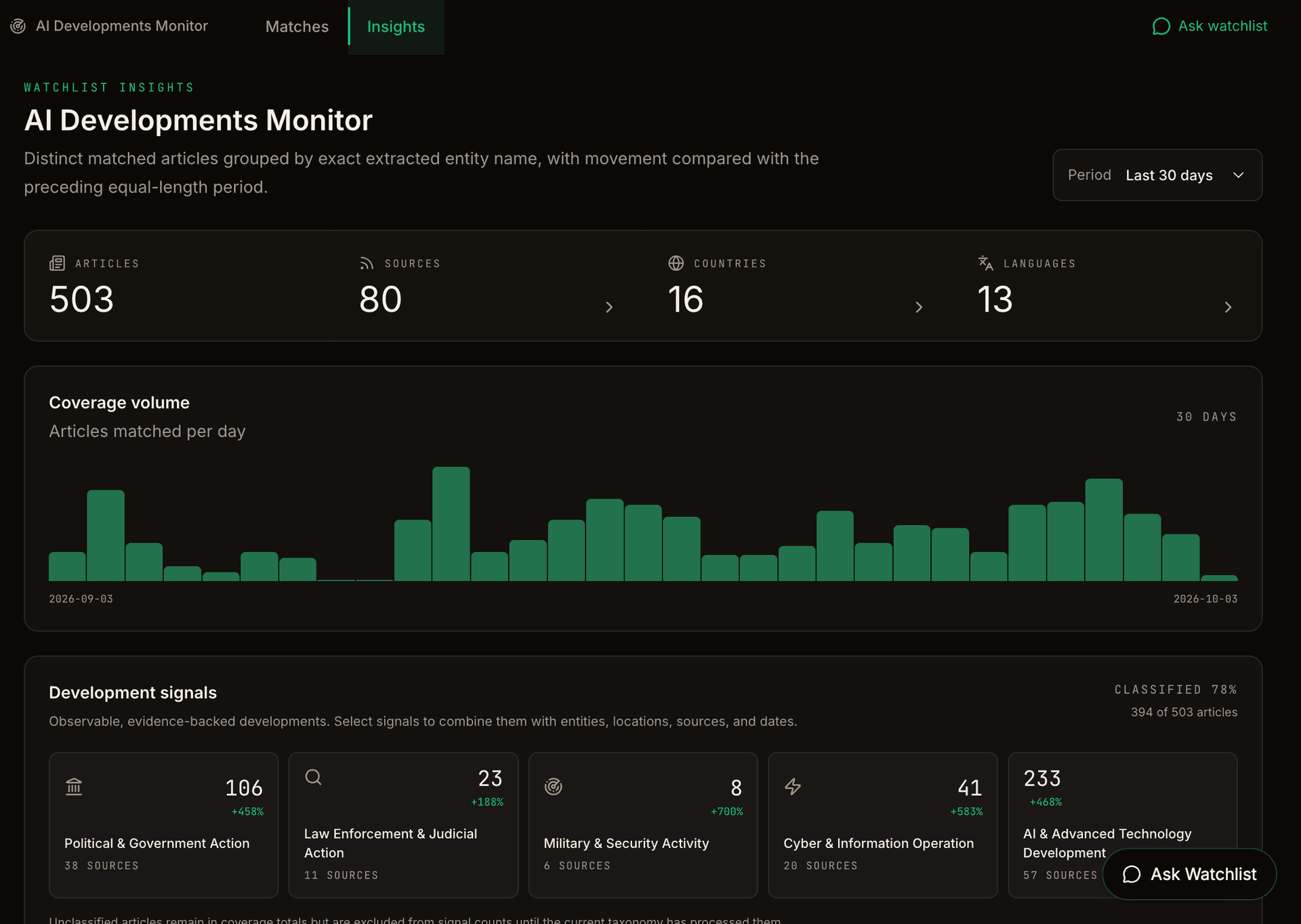1301x924 pixels.
Task: Click the Articles newspaper icon
Action: click(58, 263)
